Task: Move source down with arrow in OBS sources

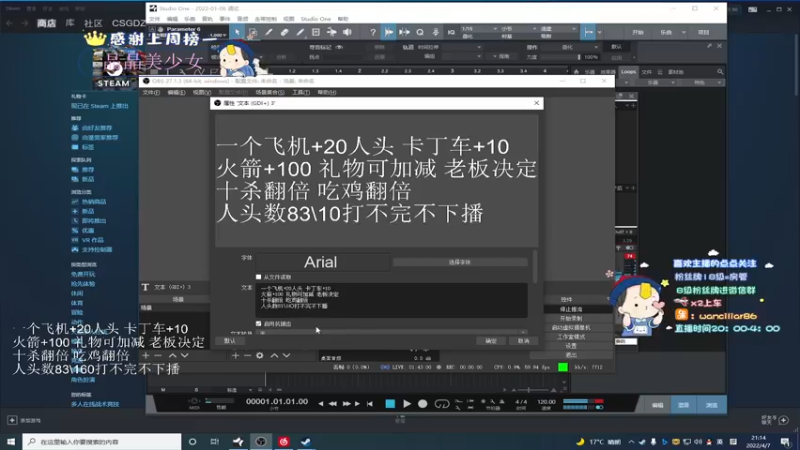Action: pyautogui.click(x=287, y=355)
